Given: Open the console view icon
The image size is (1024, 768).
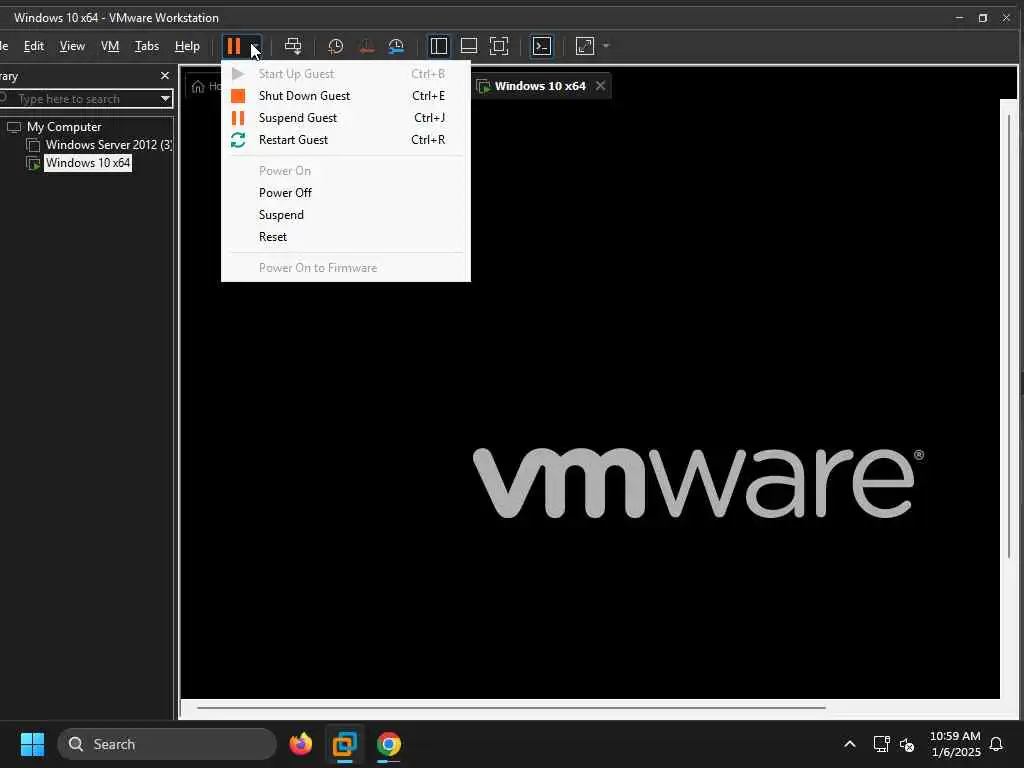Looking at the screenshot, I should pos(541,46).
